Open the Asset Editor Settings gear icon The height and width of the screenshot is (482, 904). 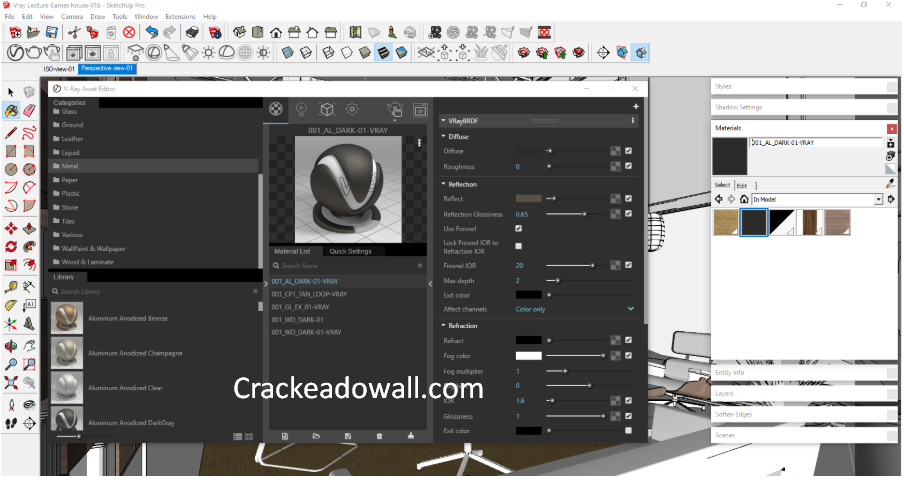point(352,108)
